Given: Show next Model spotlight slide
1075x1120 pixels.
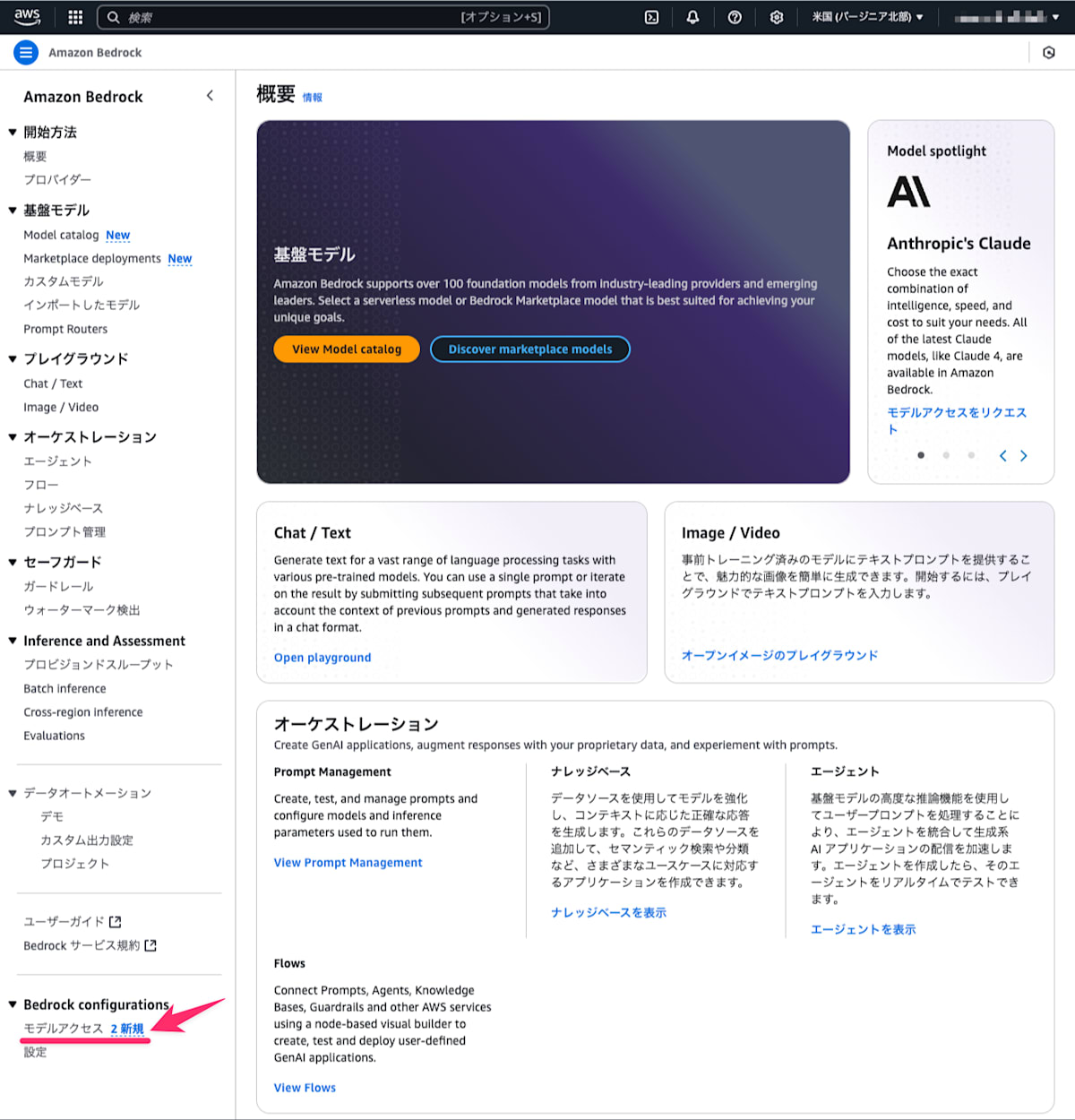Looking at the screenshot, I should tap(1024, 456).
